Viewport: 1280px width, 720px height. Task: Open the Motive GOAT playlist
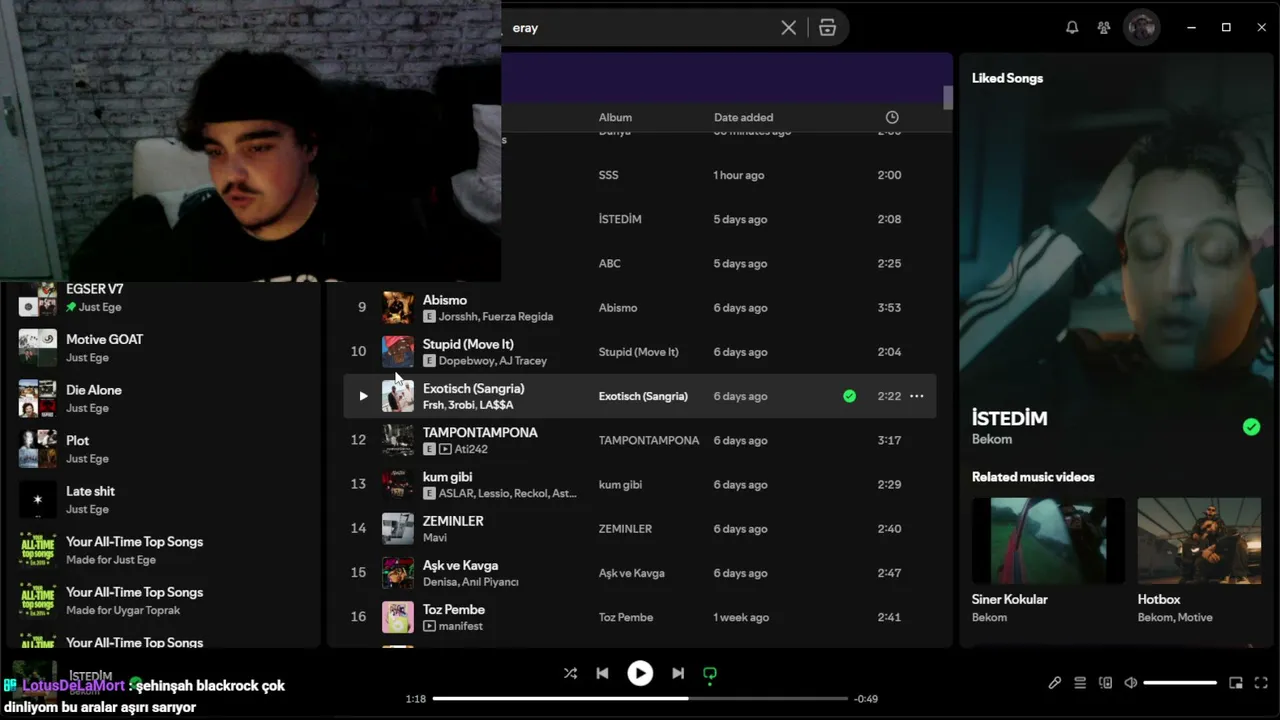point(165,348)
